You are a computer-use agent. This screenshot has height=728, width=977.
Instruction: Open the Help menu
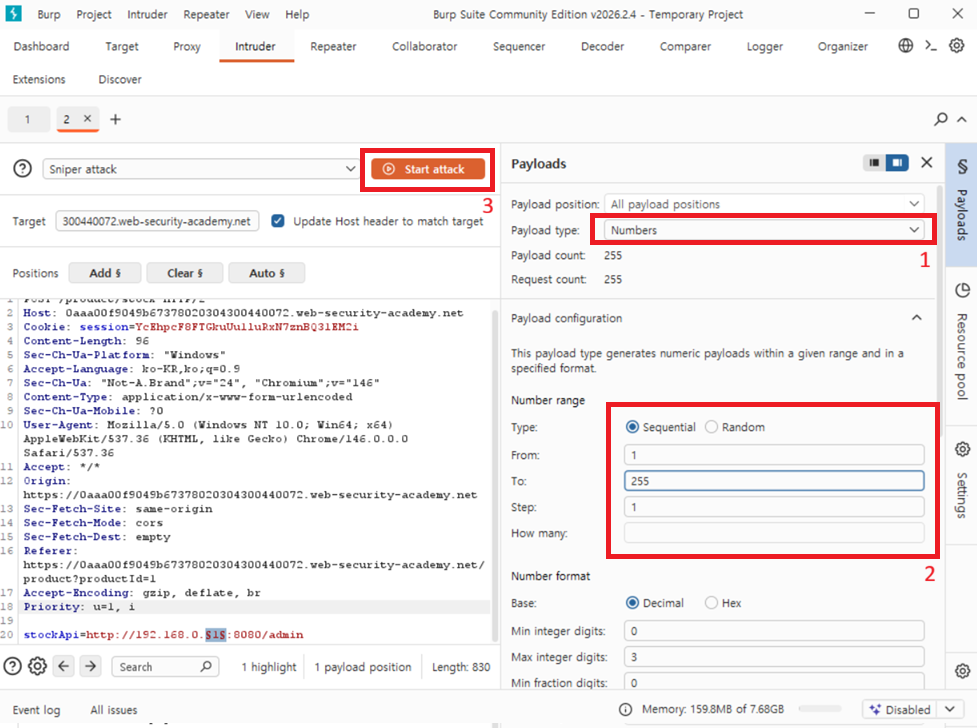pos(297,14)
